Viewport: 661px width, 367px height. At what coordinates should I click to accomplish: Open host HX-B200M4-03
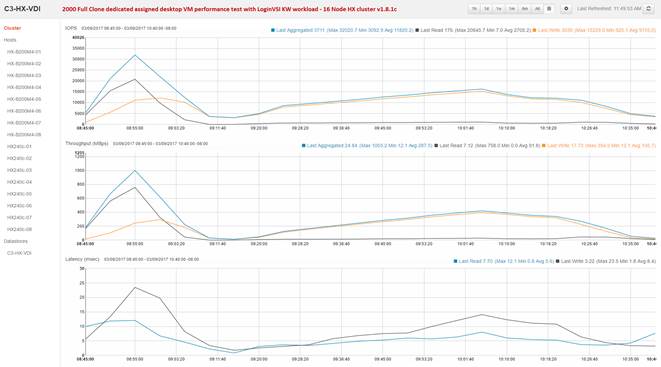(24, 75)
